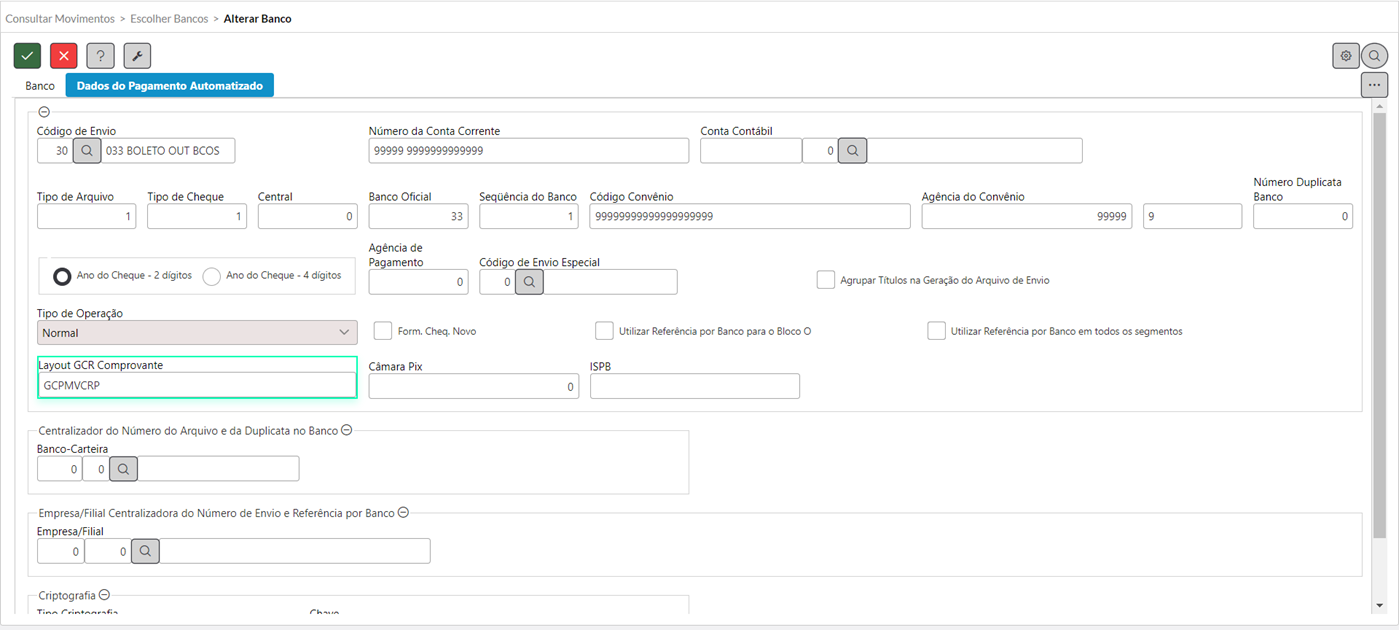Image resolution: width=1399 pixels, height=630 pixels.
Task: Focus the Código de Envio number field
Action: pyautogui.click(x=55, y=150)
